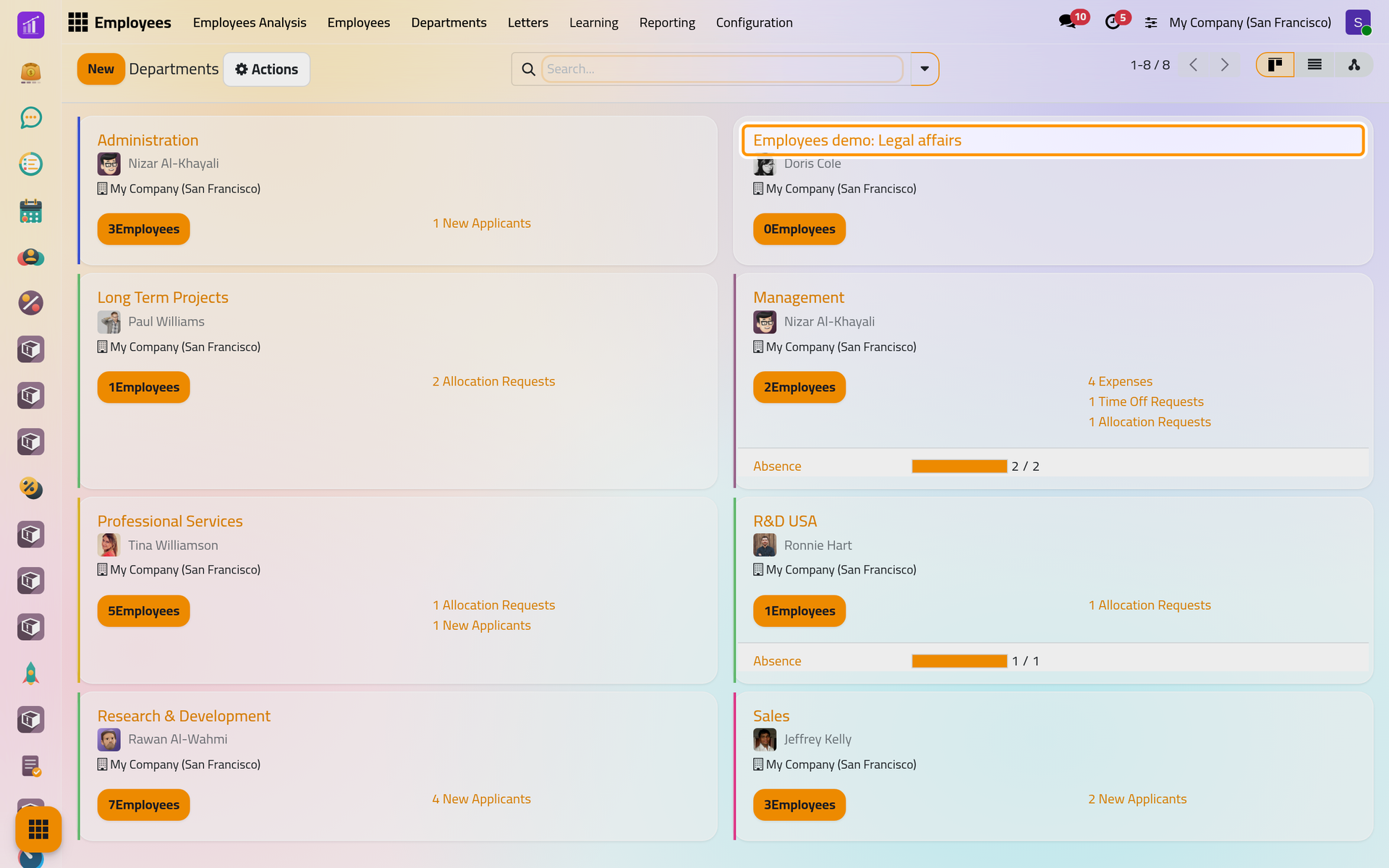1389x868 pixels.
Task: Open the rocket icon in the sidebar
Action: click(30, 673)
